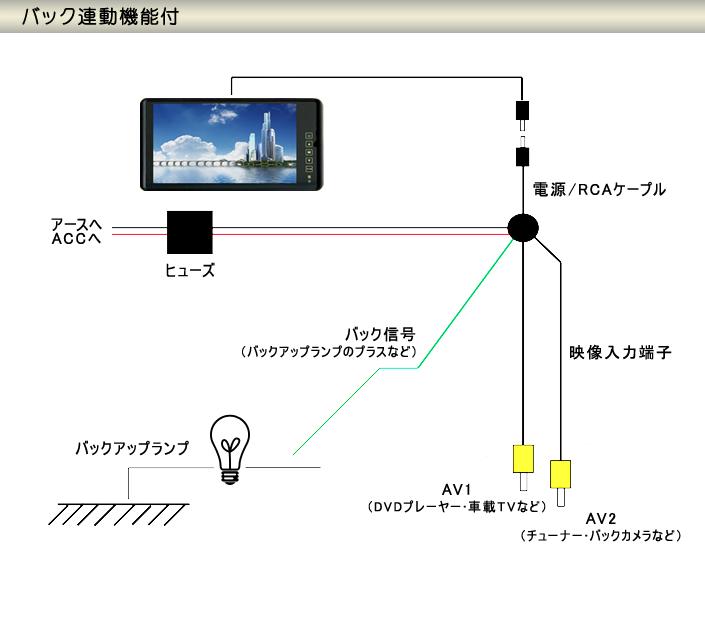Image resolution: width=705 pixels, height=627 pixels.
Task: Click the AV1 label text
Action: (x=456, y=489)
